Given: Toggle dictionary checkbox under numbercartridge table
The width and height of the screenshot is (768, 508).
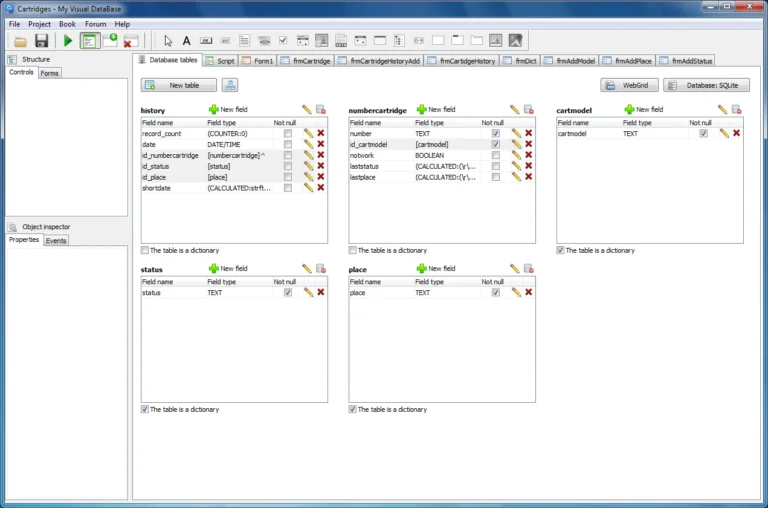Looking at the screenshot, I should click(352, 250).
